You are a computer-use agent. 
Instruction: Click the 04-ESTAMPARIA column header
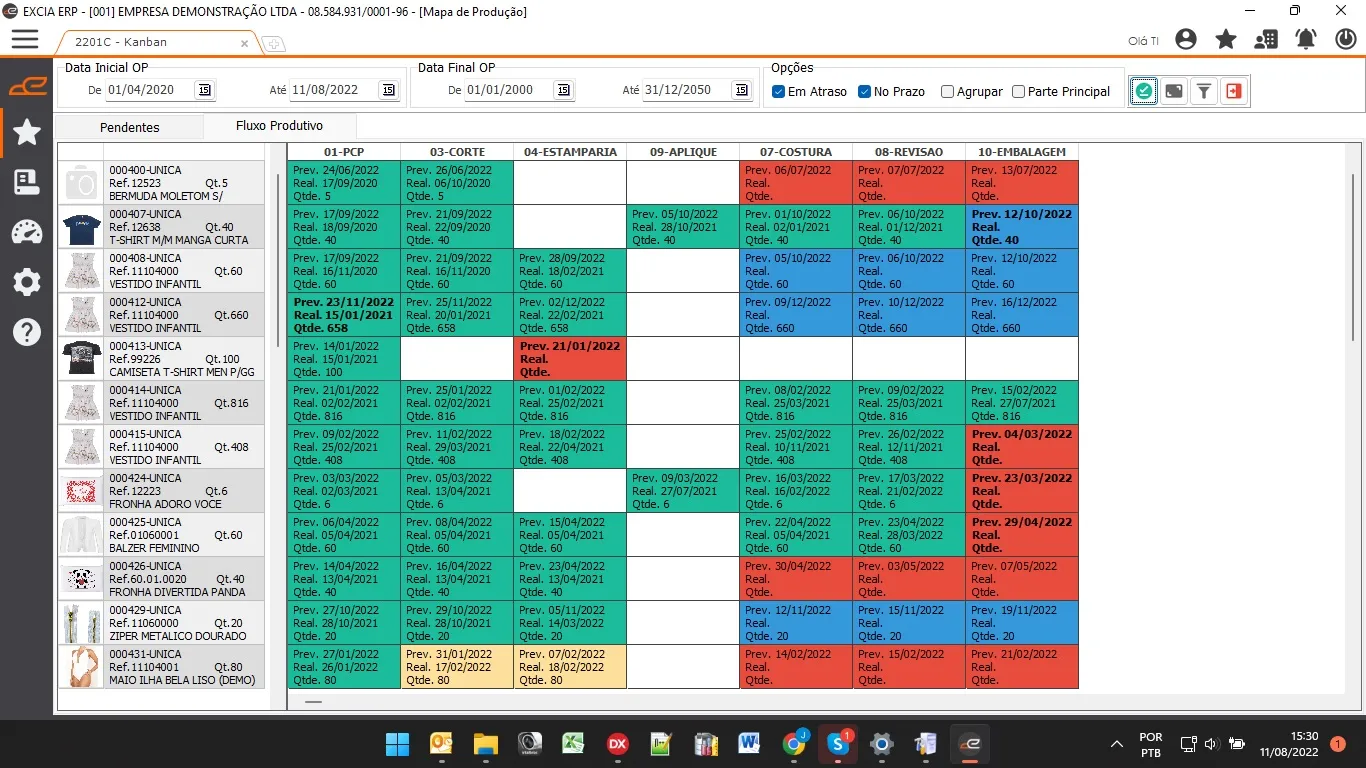point(570,152)
